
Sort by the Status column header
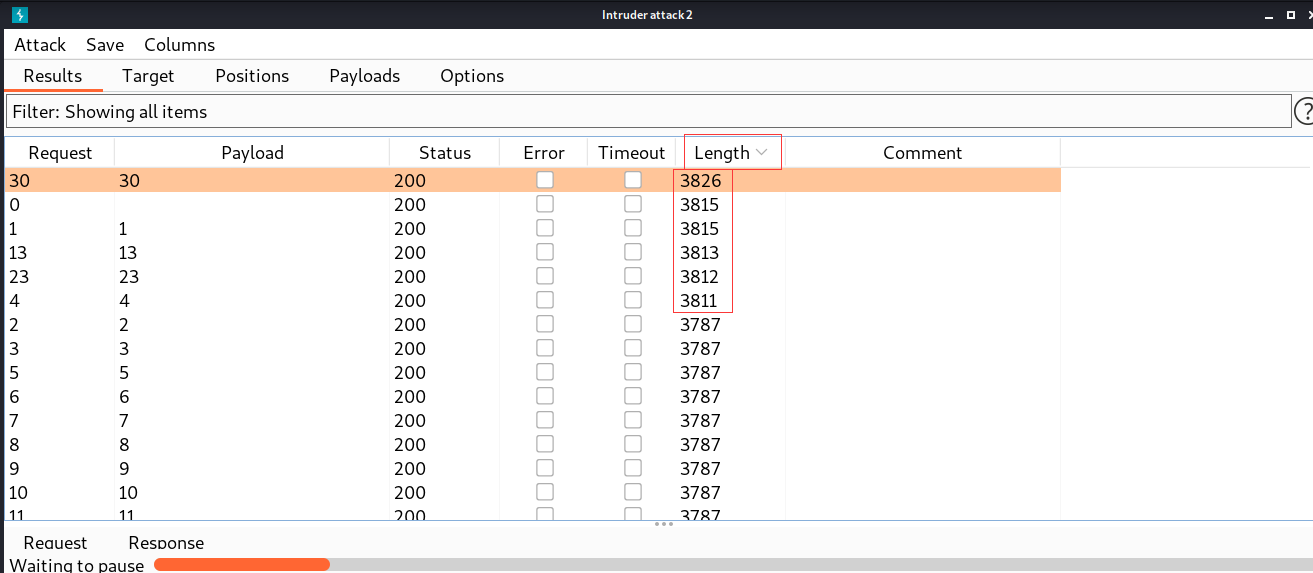point(445,153)
